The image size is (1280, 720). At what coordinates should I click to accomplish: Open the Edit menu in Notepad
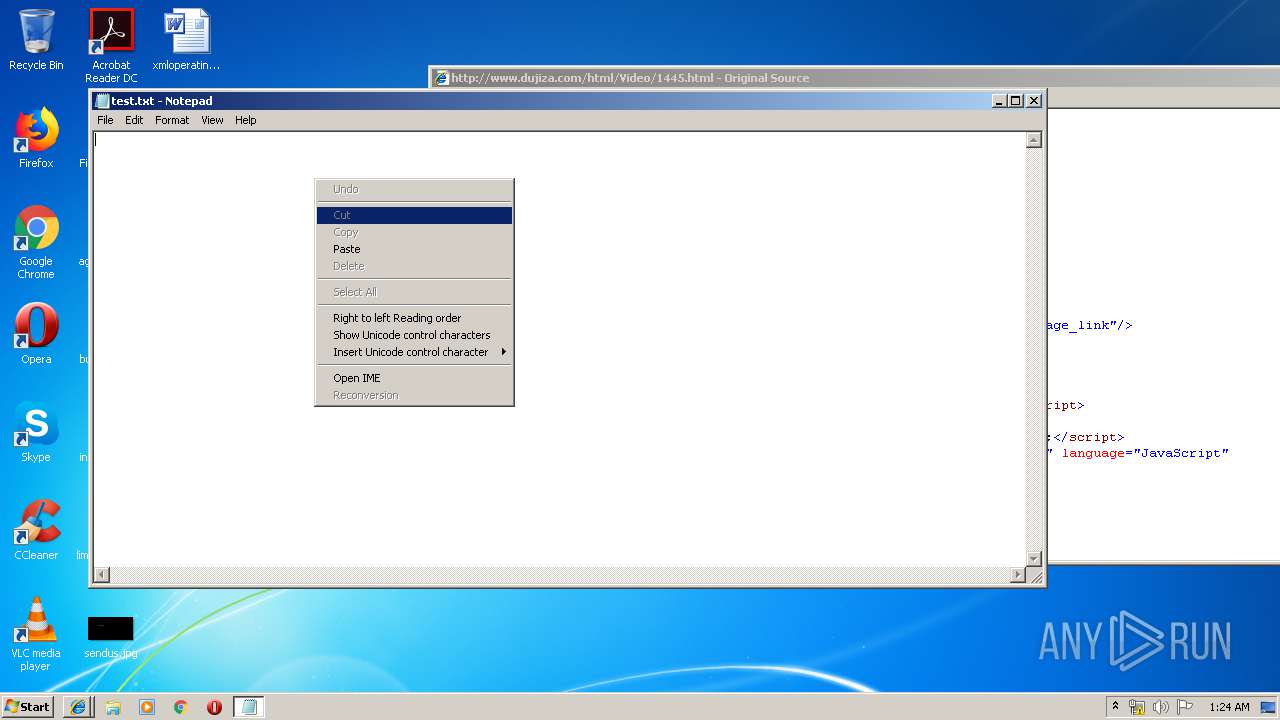tap(134, 120)
